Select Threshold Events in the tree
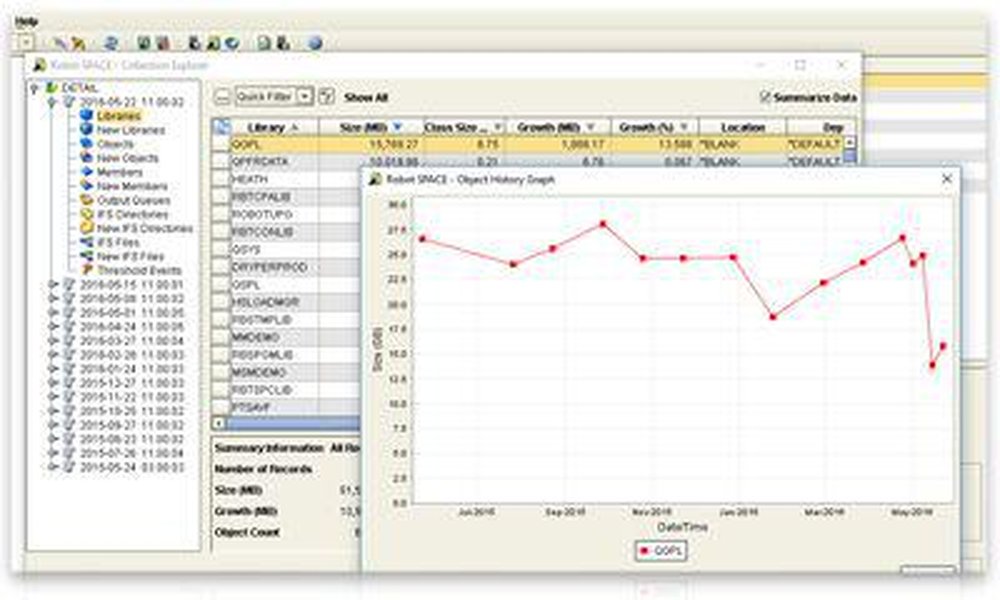This screenshot has height=600, width=1000. pos(139,270)
